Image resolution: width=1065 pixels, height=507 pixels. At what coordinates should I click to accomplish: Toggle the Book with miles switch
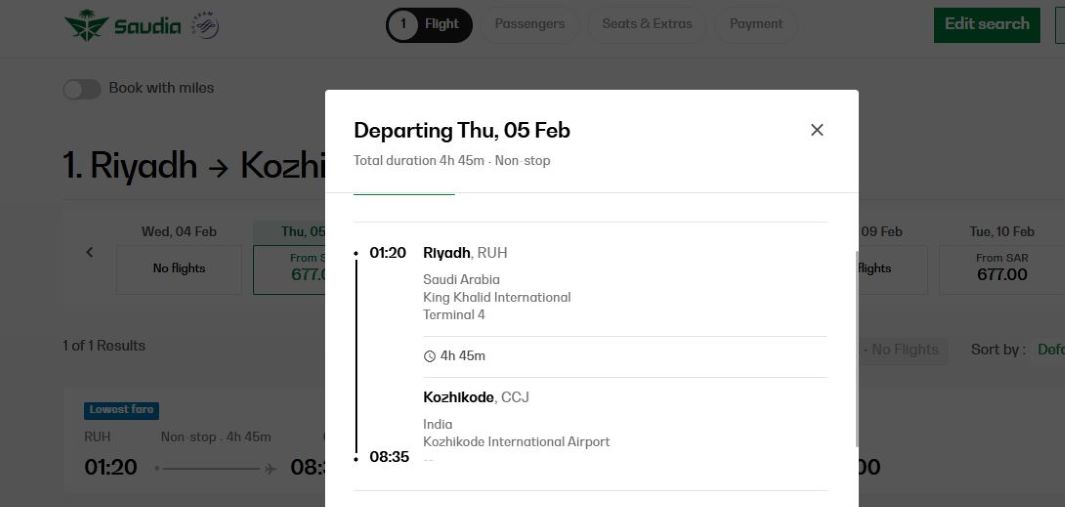click(82, 89)
